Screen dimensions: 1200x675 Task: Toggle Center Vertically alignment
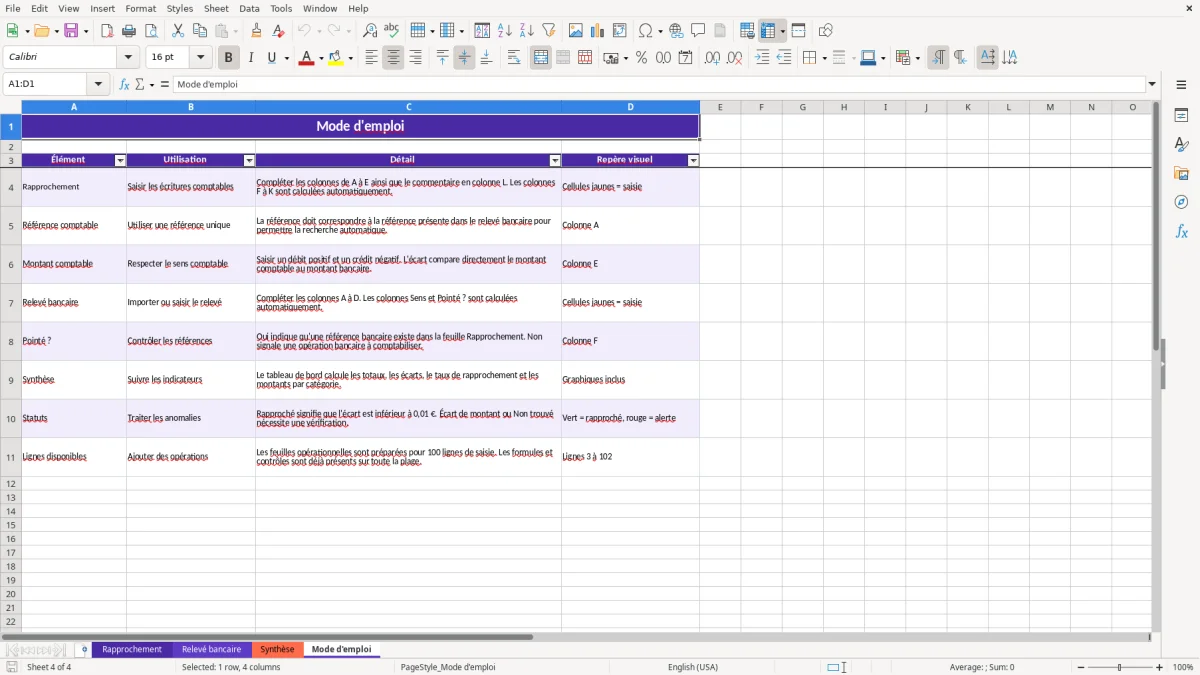(x=464, y=58)
